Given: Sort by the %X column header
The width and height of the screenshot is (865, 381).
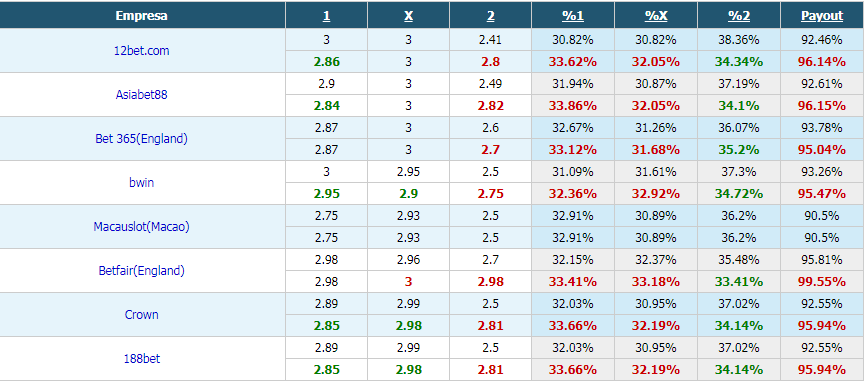Looking at the screenshot, I should (x=656, y=16).
